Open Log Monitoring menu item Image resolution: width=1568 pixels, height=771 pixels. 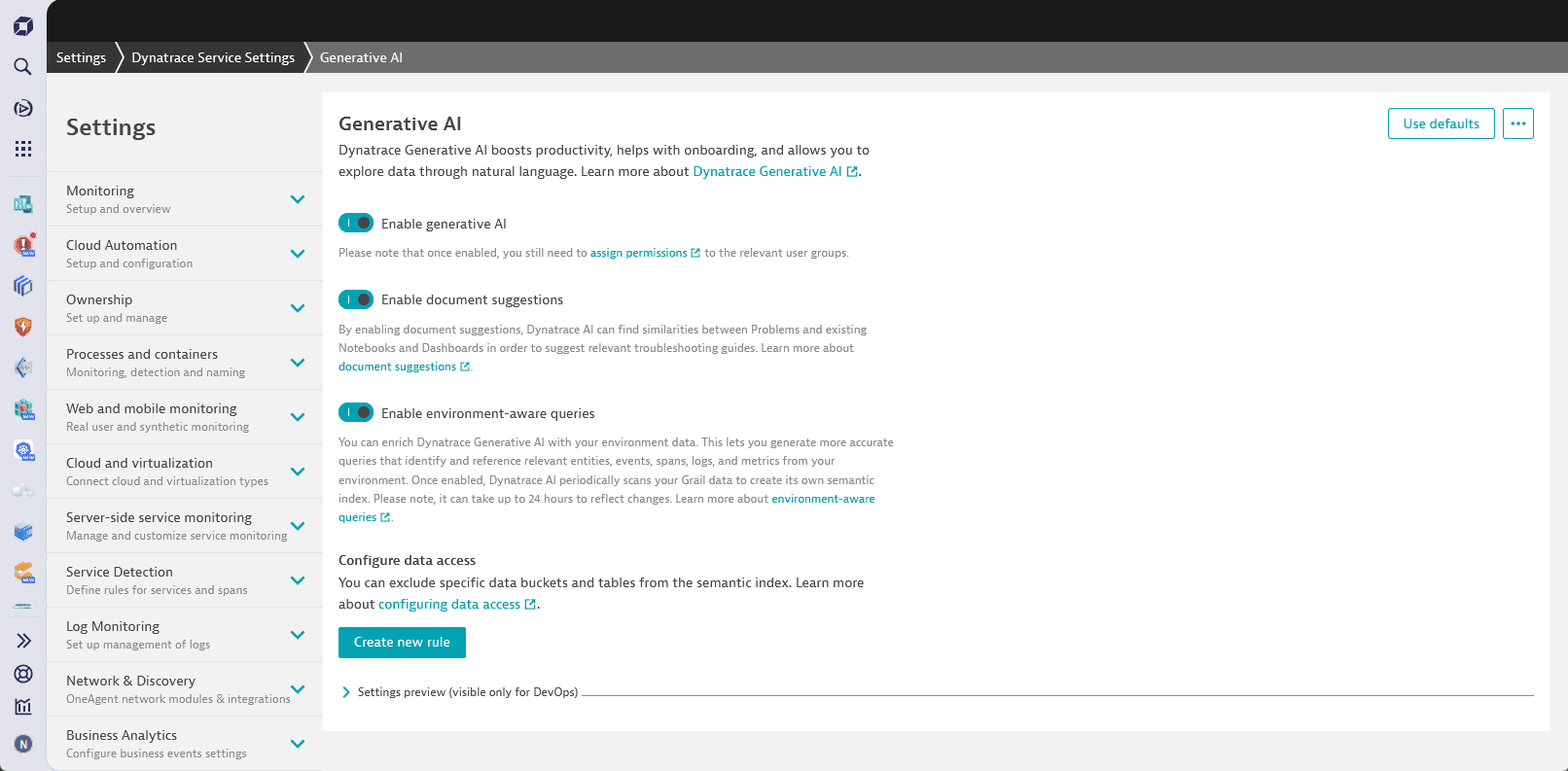(185, 635)
